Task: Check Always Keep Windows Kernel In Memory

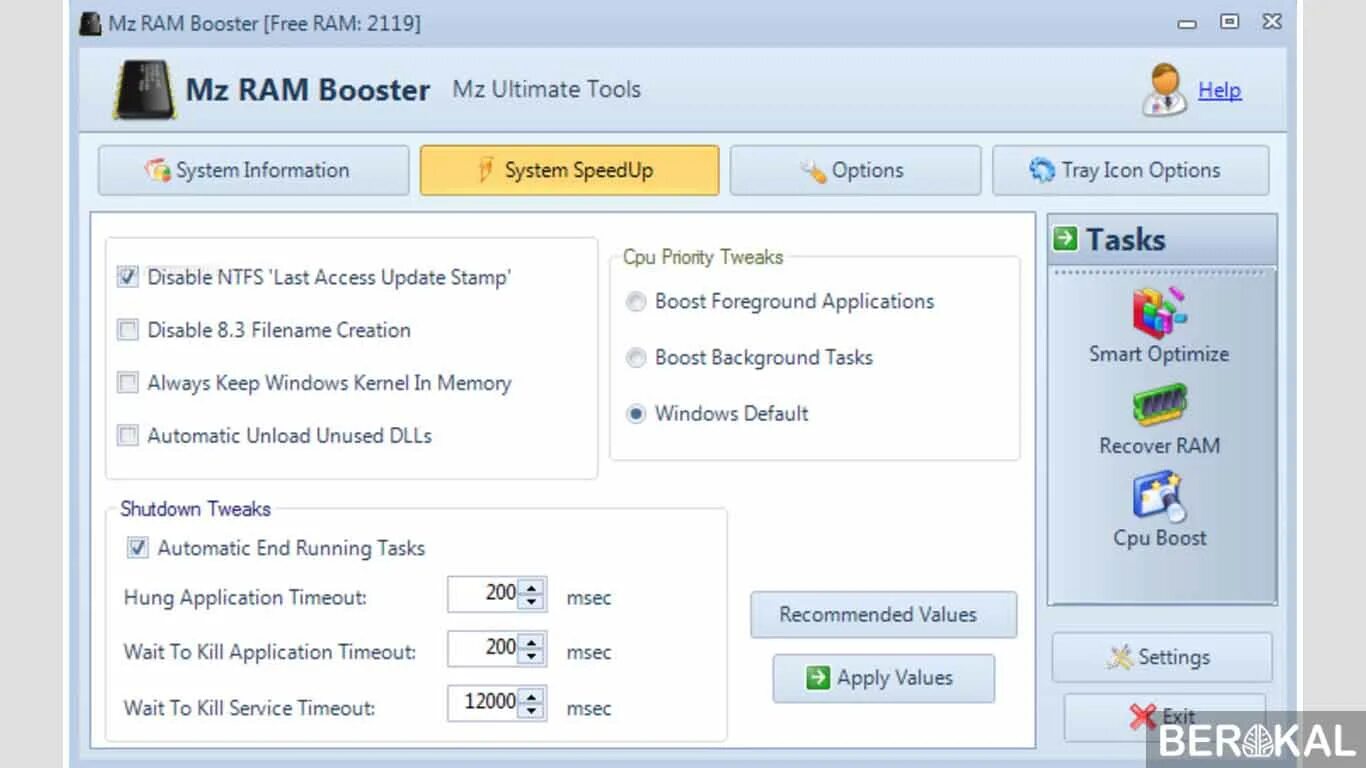Action: point(127,383)
